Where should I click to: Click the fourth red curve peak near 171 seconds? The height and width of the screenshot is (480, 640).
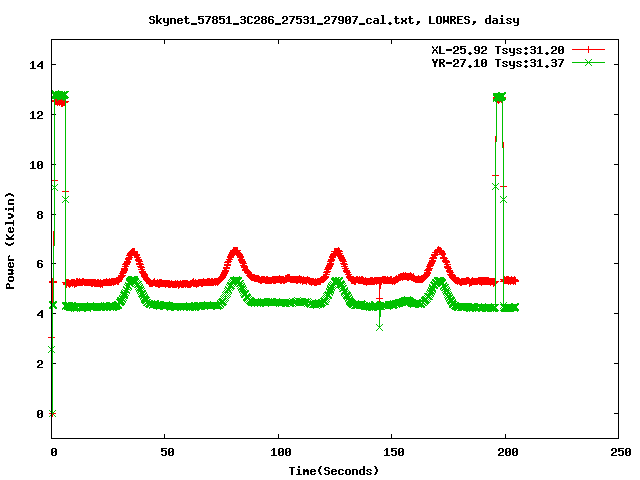[439, 251]
